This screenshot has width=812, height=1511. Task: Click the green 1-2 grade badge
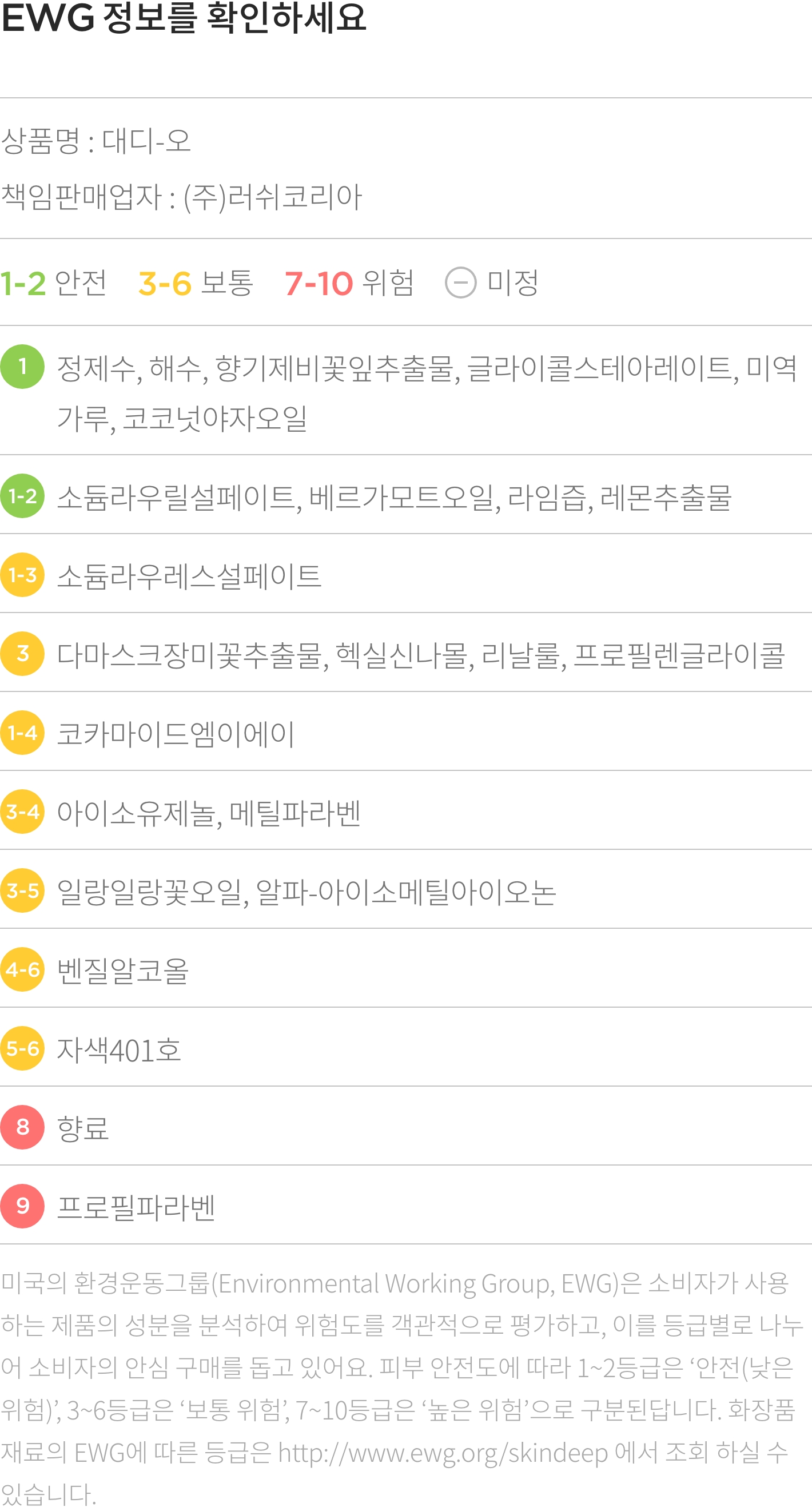[22, 496]
